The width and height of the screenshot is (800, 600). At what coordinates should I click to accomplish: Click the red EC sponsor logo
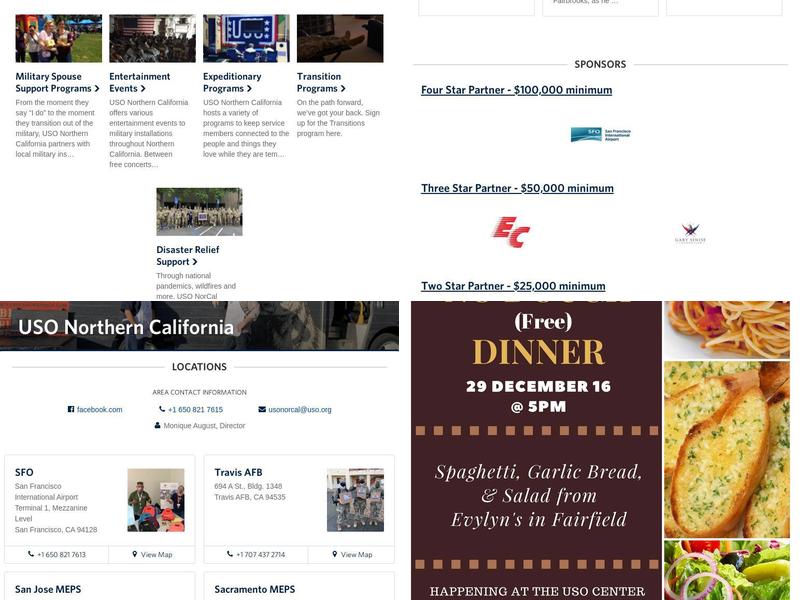pos(511,232)
